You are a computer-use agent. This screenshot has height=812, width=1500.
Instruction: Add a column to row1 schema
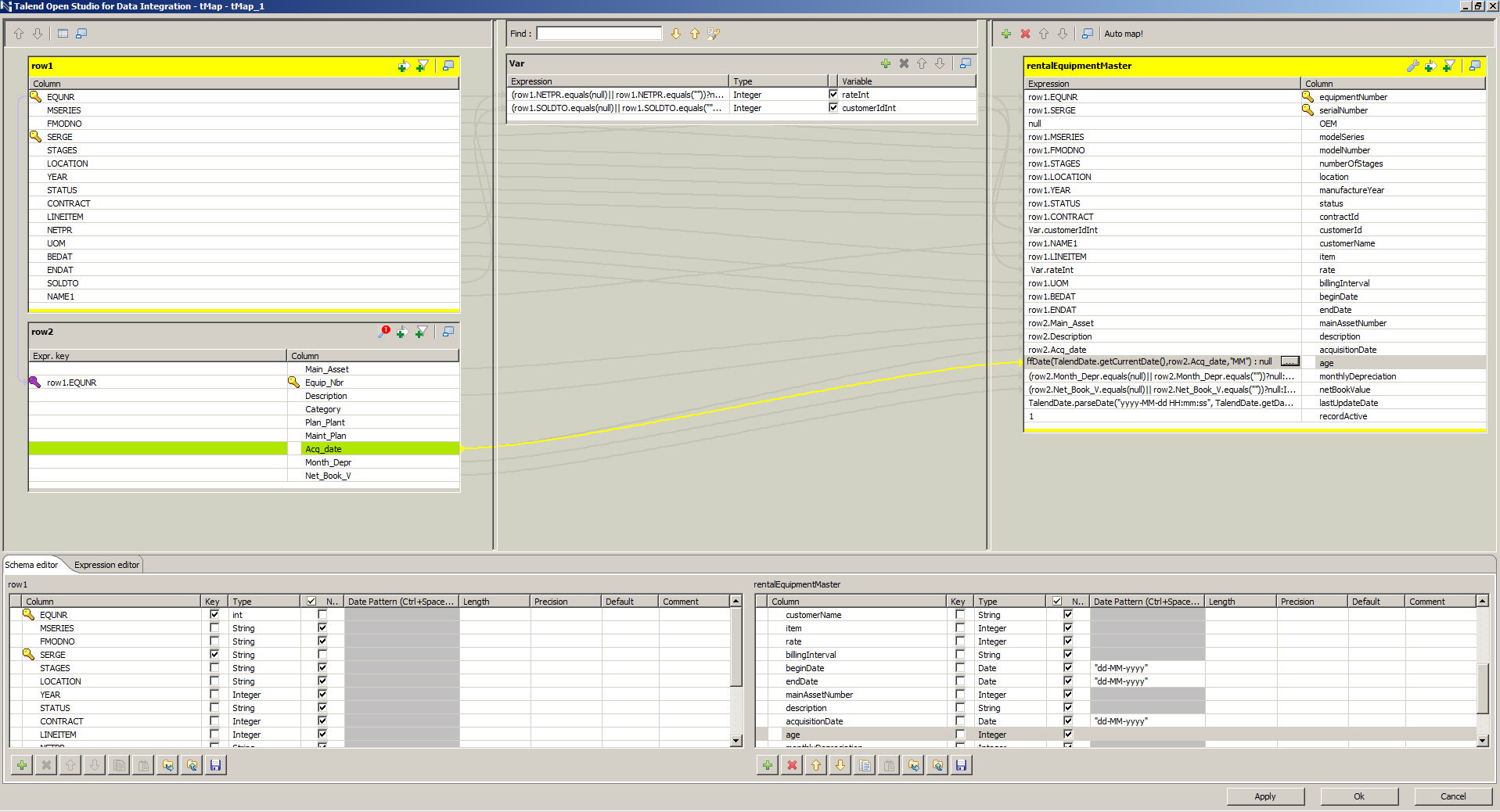[22, 765]
